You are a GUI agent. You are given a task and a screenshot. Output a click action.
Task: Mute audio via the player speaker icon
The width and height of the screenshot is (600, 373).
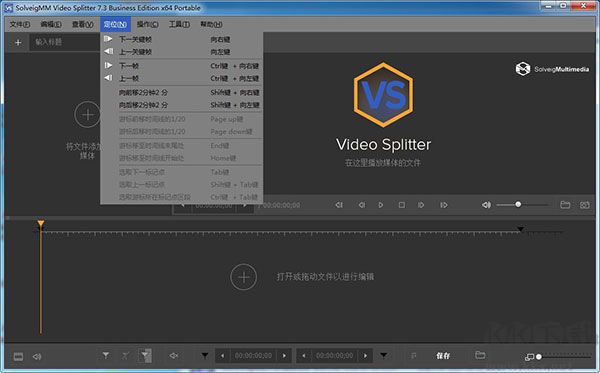[486, 205]
